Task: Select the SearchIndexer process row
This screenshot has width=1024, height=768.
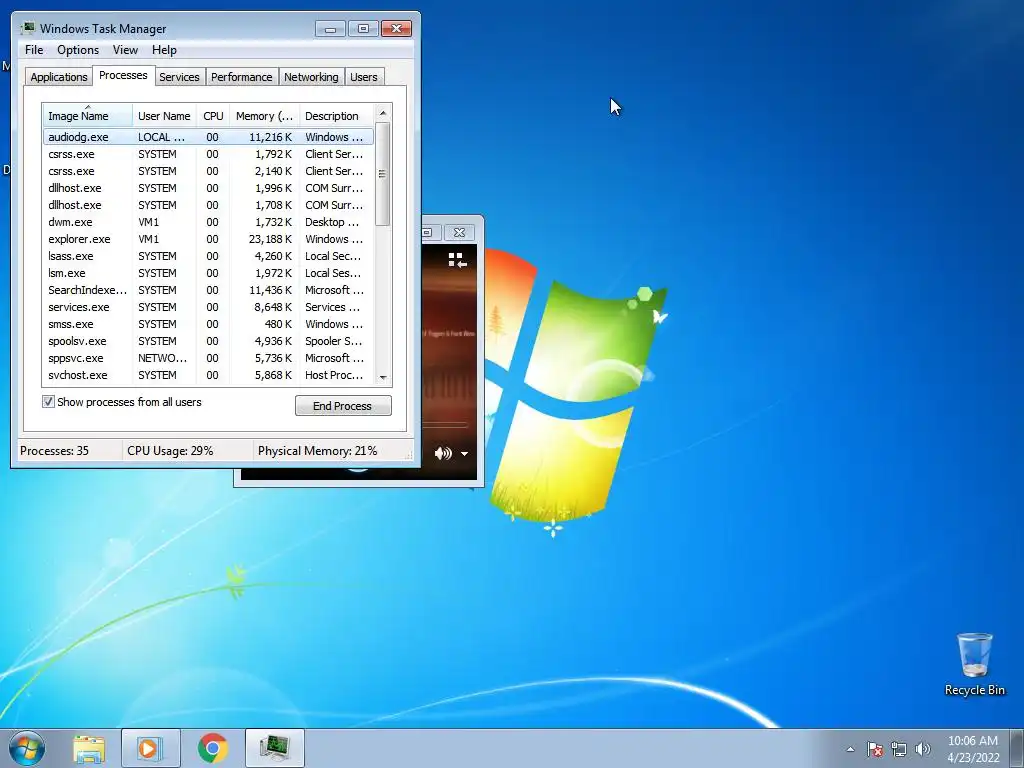Action: pos(208,290)
